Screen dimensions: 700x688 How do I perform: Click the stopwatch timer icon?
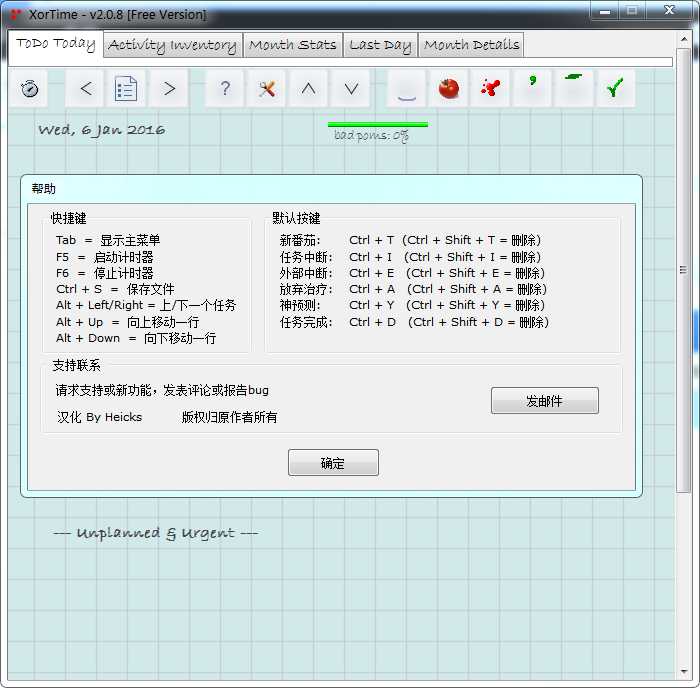(x=29, y=88)
